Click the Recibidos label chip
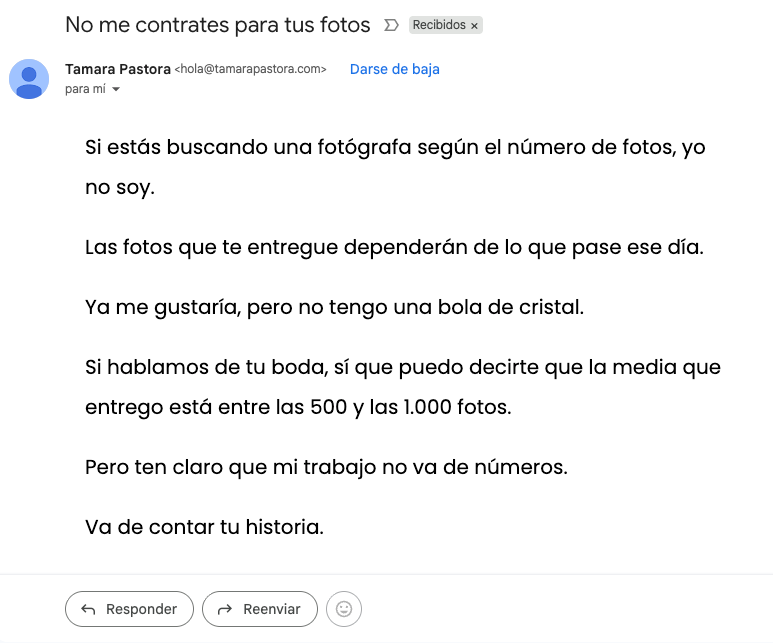The image size is (773, 643). click(x=439, y=25)
